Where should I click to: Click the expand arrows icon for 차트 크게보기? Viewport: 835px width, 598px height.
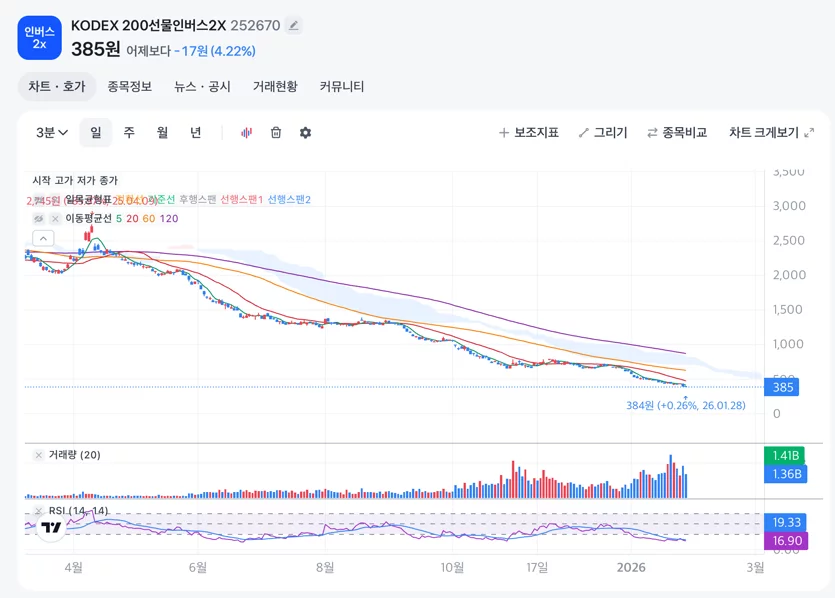(x=809, y=133)
